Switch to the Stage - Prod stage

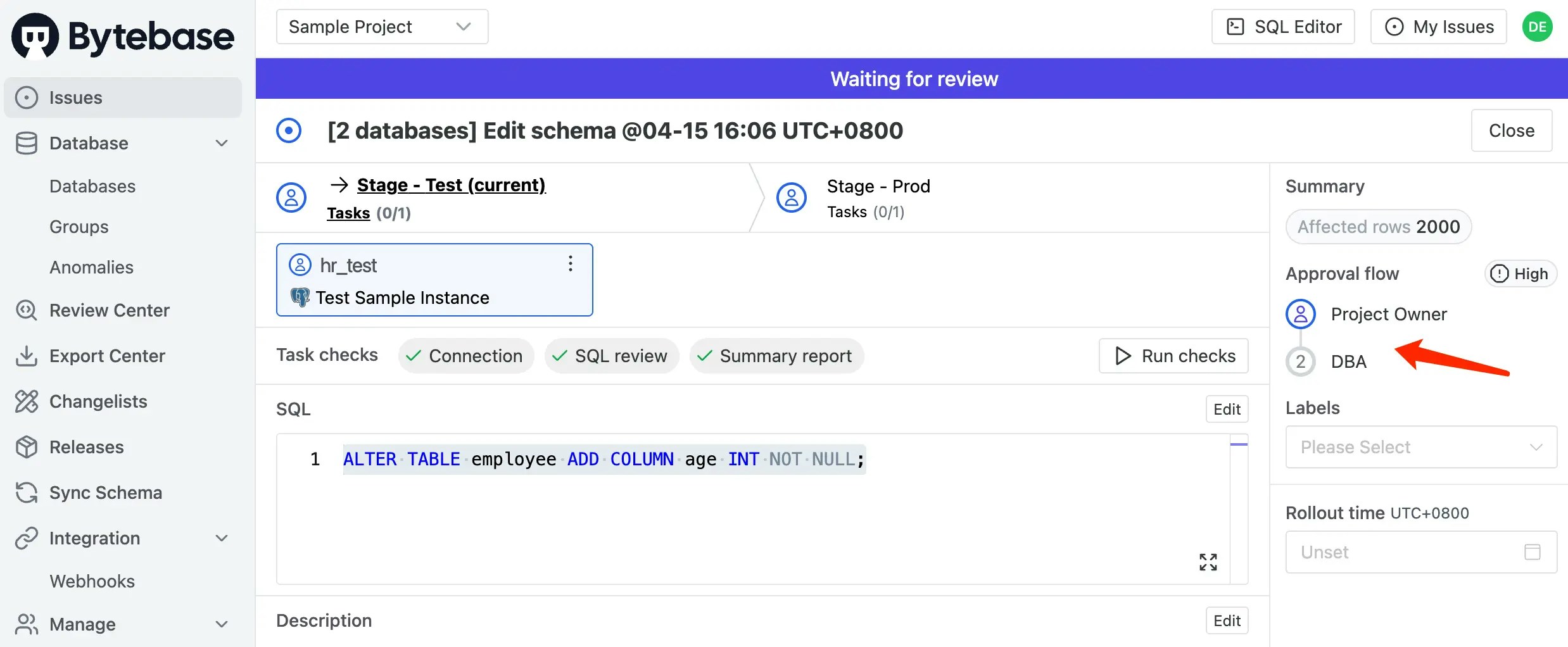(878, 186)
